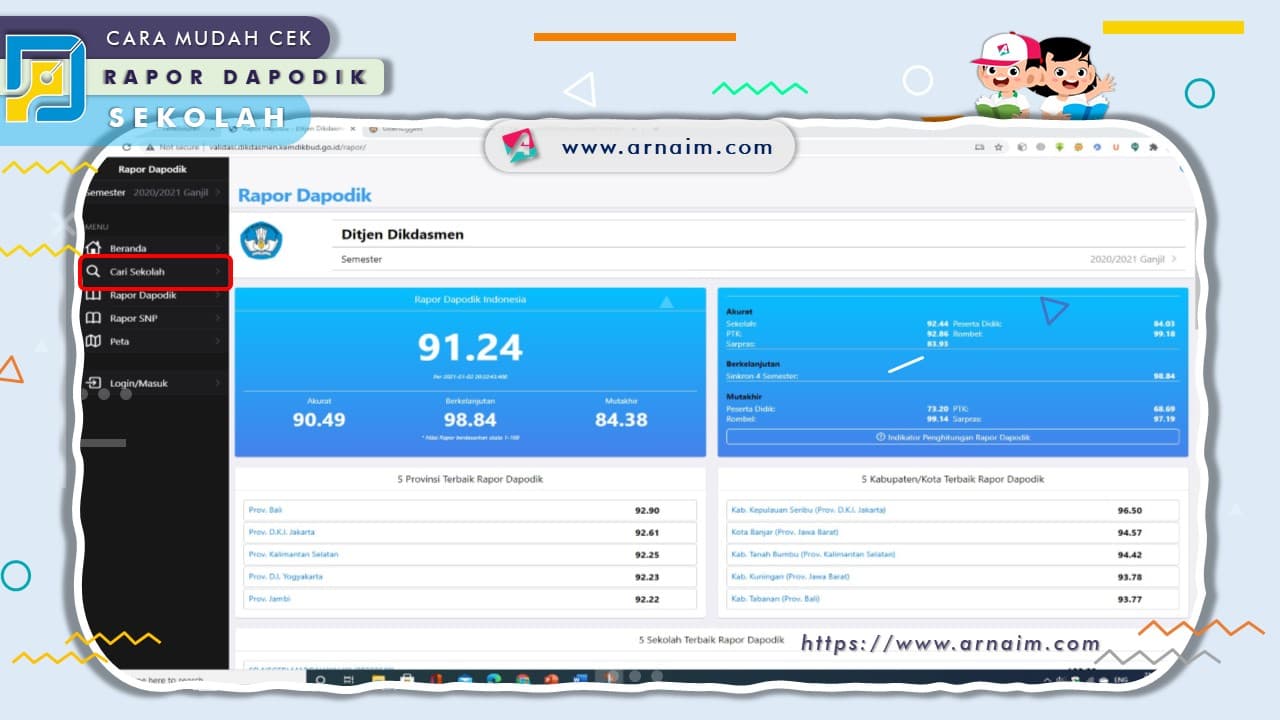Viewport: 1280px width, 720px height.
Task: Open the Rapor Dapodik sidebar menu item
Action: pyautogui.click(x=155, y=295)
